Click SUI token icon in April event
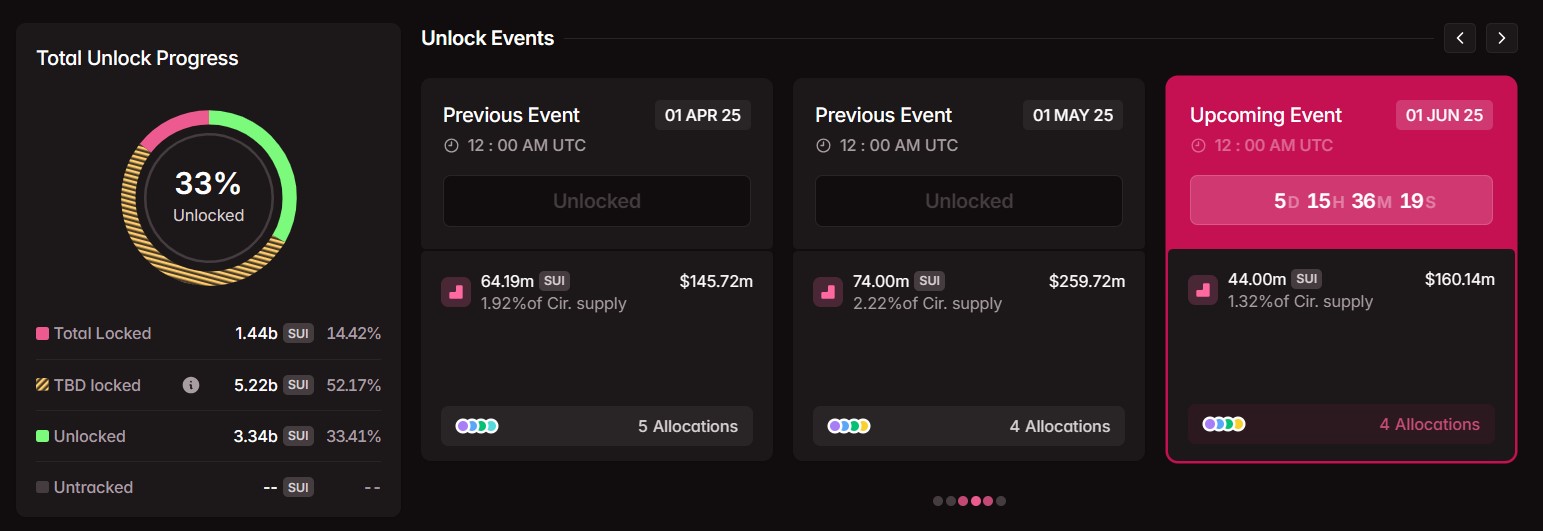 [x=456, y=291]
